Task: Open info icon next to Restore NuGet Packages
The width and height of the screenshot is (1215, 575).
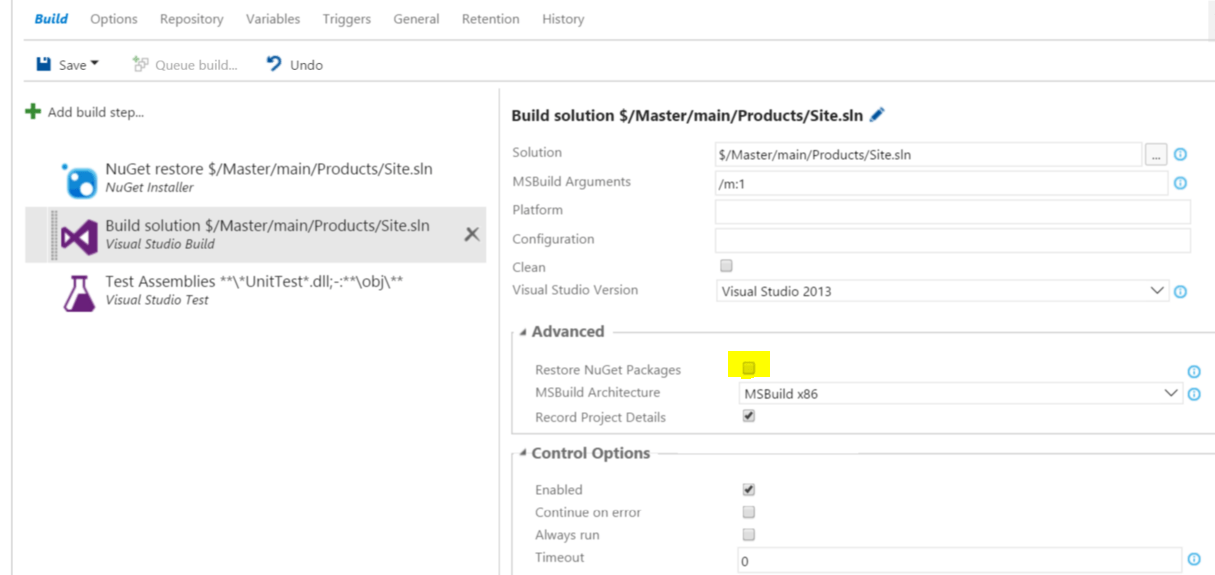Action: [1194, 372]
